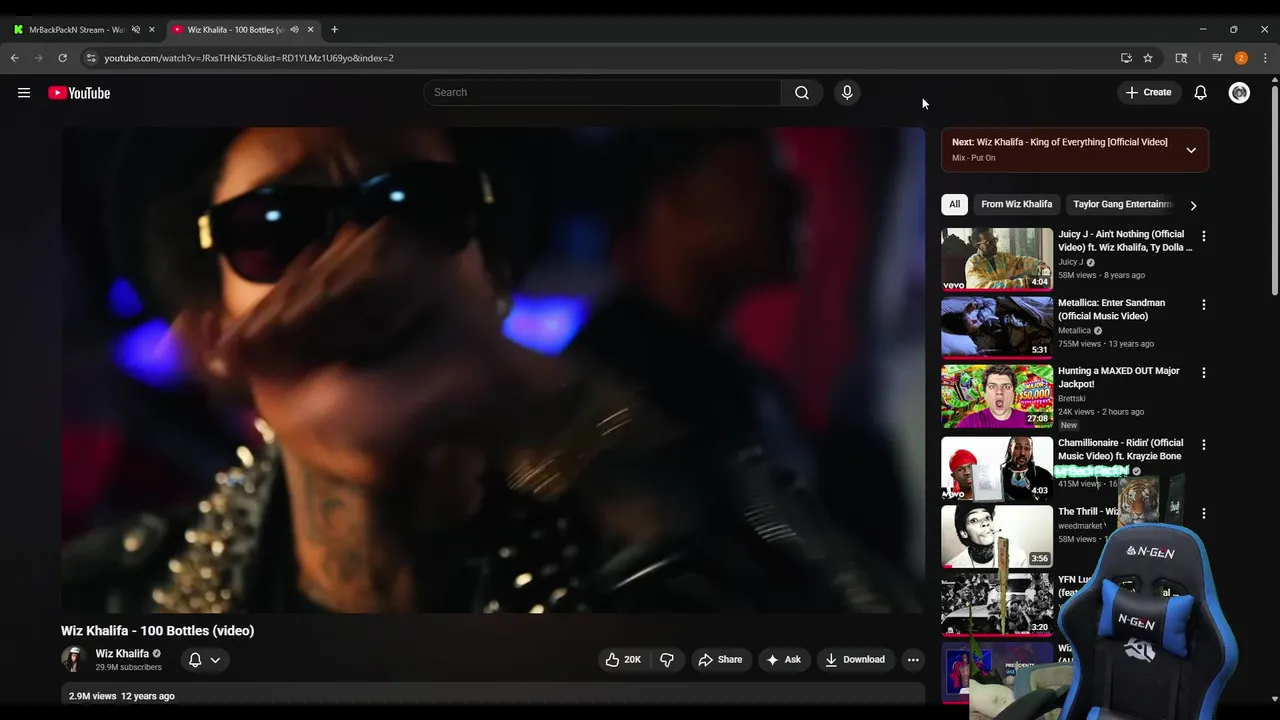Open the more actions ellipsis under the video

pyautogui.click(x=913, y=660)
